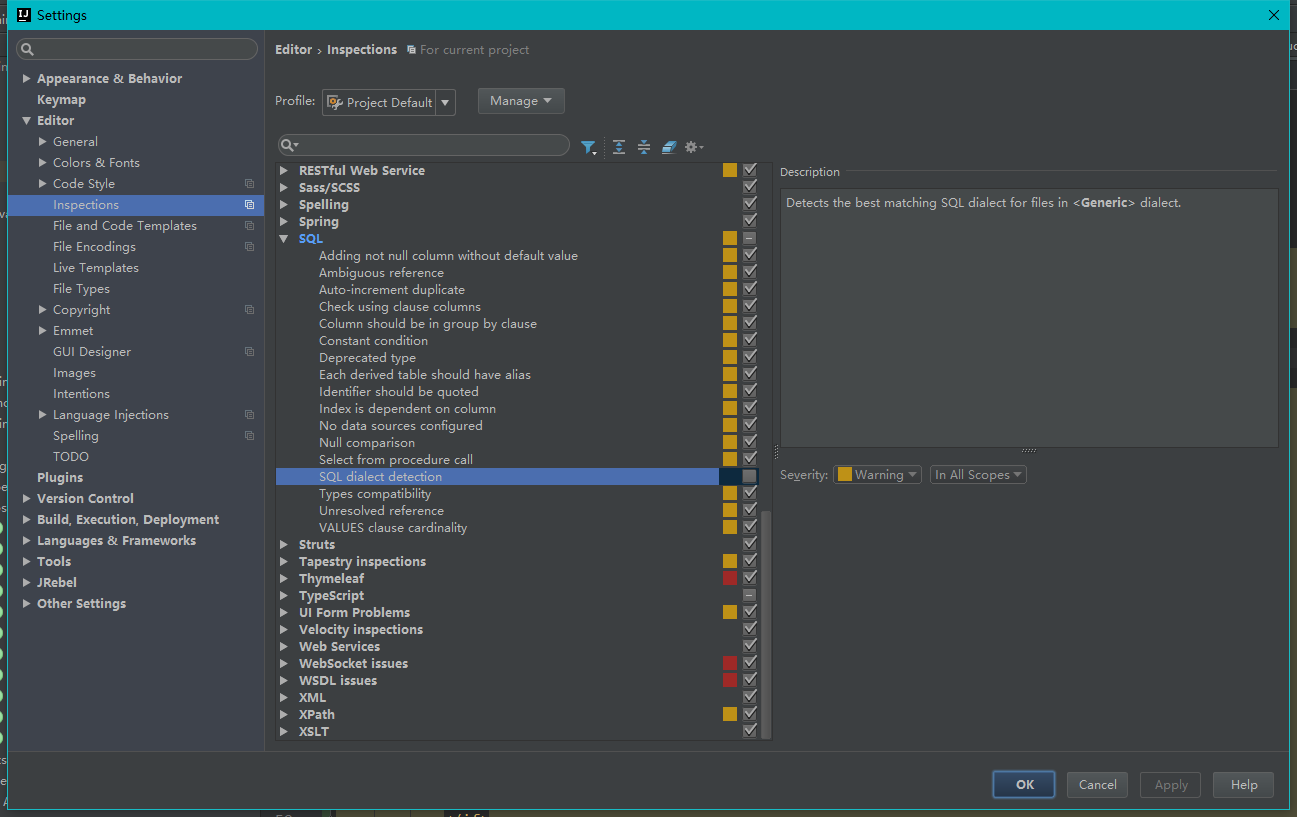The height and width of the screenshot is (817, 1297).
Task: Click the Cancel button
Action: pos(1097,785)
